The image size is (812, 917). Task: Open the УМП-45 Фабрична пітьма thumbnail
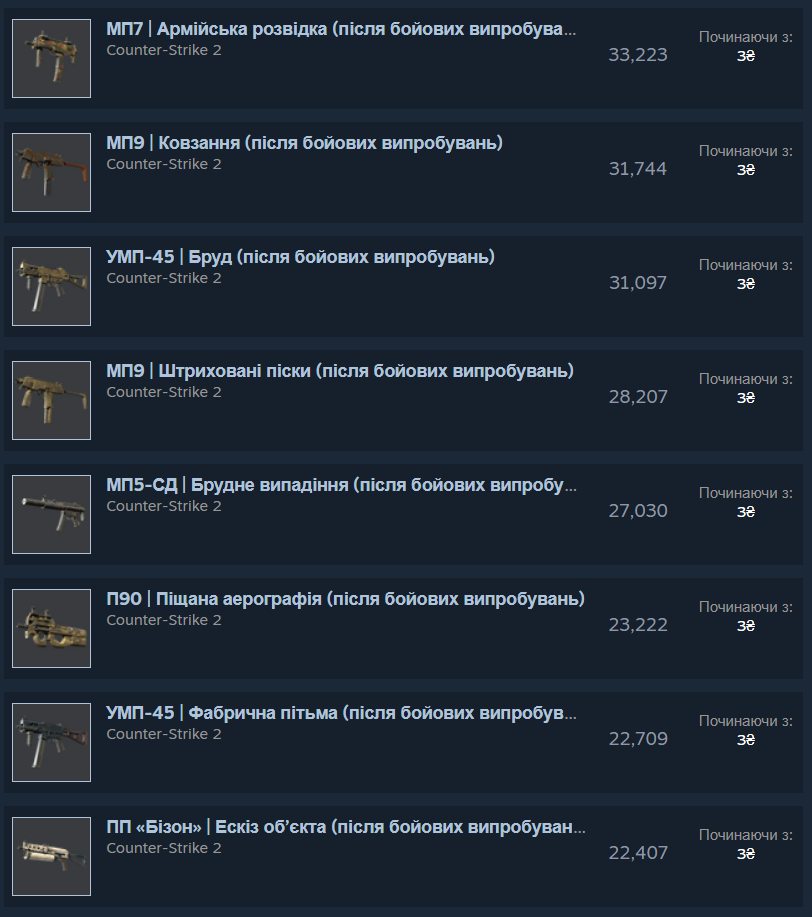pyautogui.click(x=51, y=743)
